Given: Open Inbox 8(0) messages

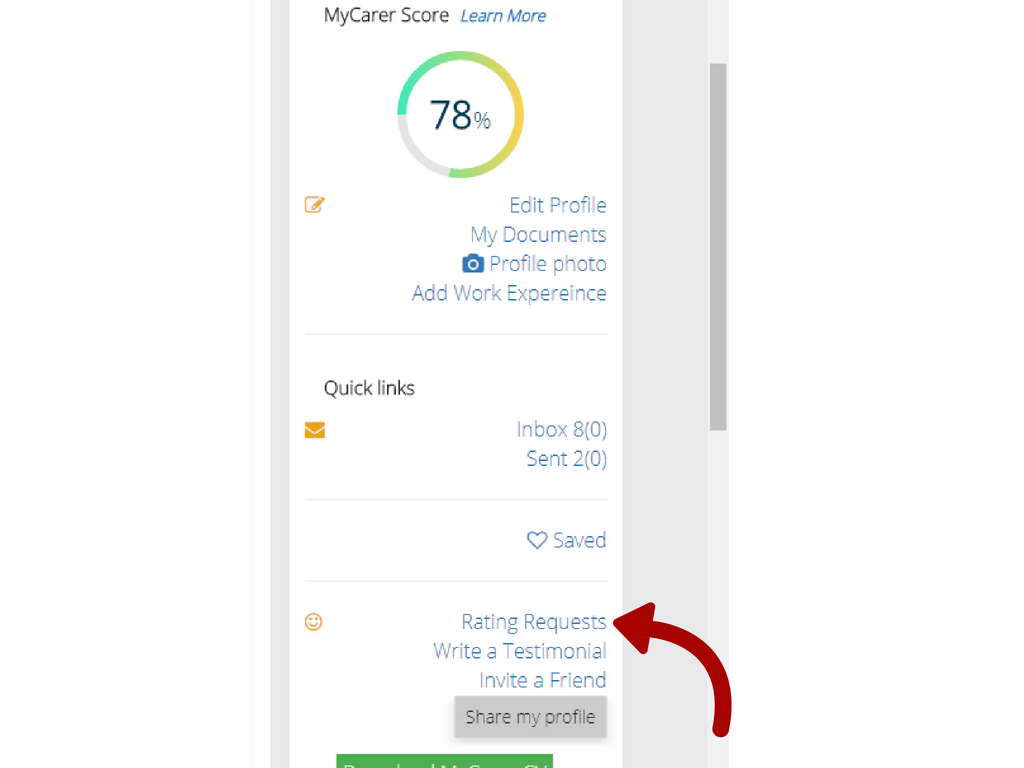Looking at the screenshot, I should coord(562,429).
